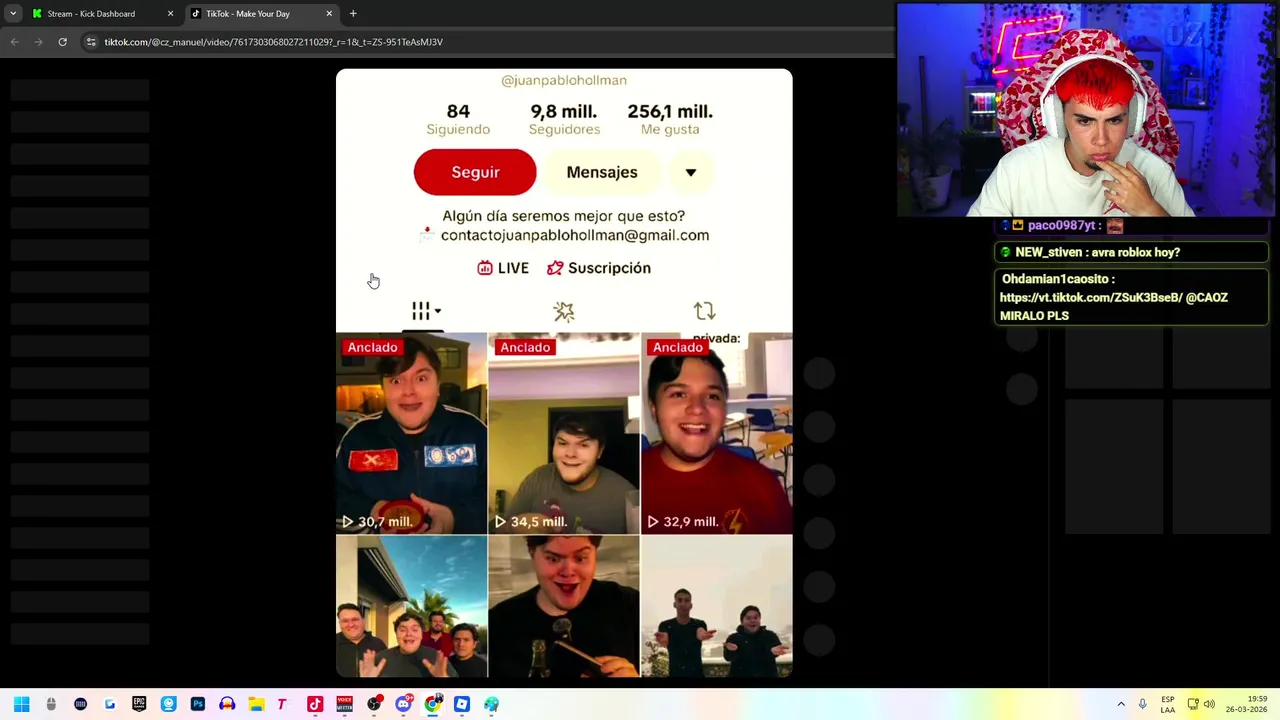The width and height of the screenshot is (1280, 720).
Task: Open Voicemeeter from the taskbar
Action: coord(344,704)
